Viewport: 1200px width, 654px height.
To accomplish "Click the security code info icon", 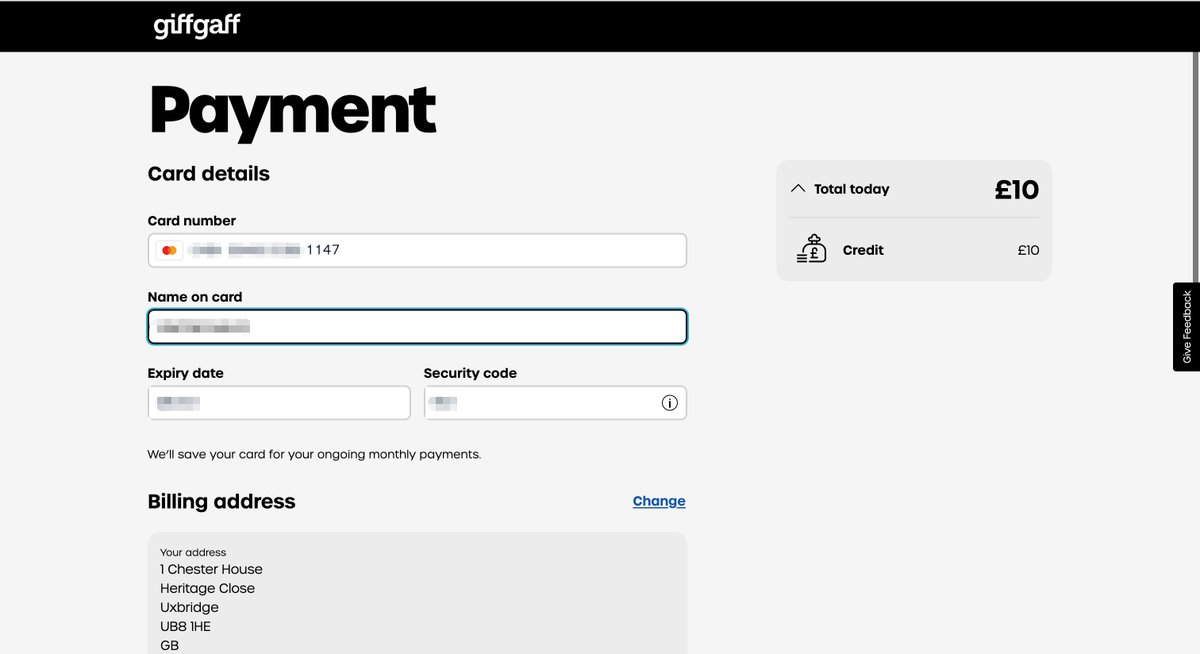I will pyautogui.click(x=669, y=403).
